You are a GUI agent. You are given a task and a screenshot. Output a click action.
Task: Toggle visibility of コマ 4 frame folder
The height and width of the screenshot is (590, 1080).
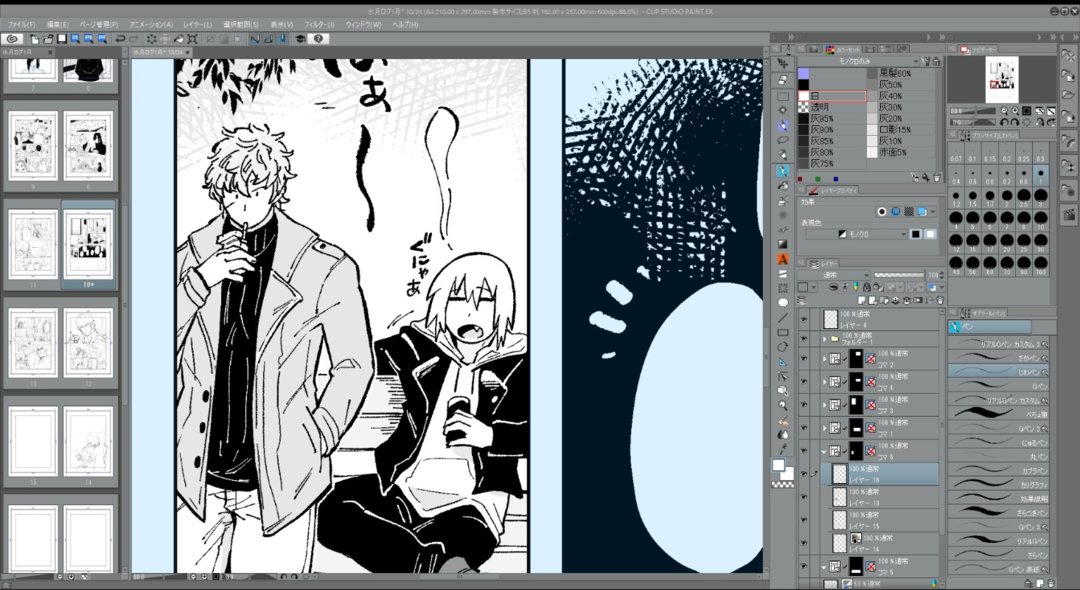click(x=803, y=382)
